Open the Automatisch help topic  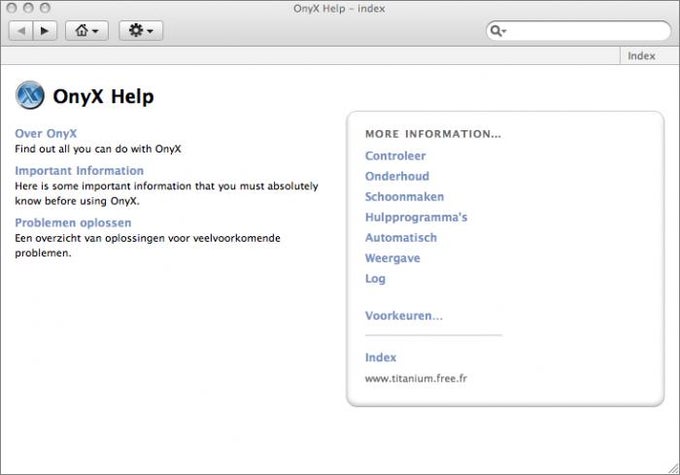click(401, 238)
